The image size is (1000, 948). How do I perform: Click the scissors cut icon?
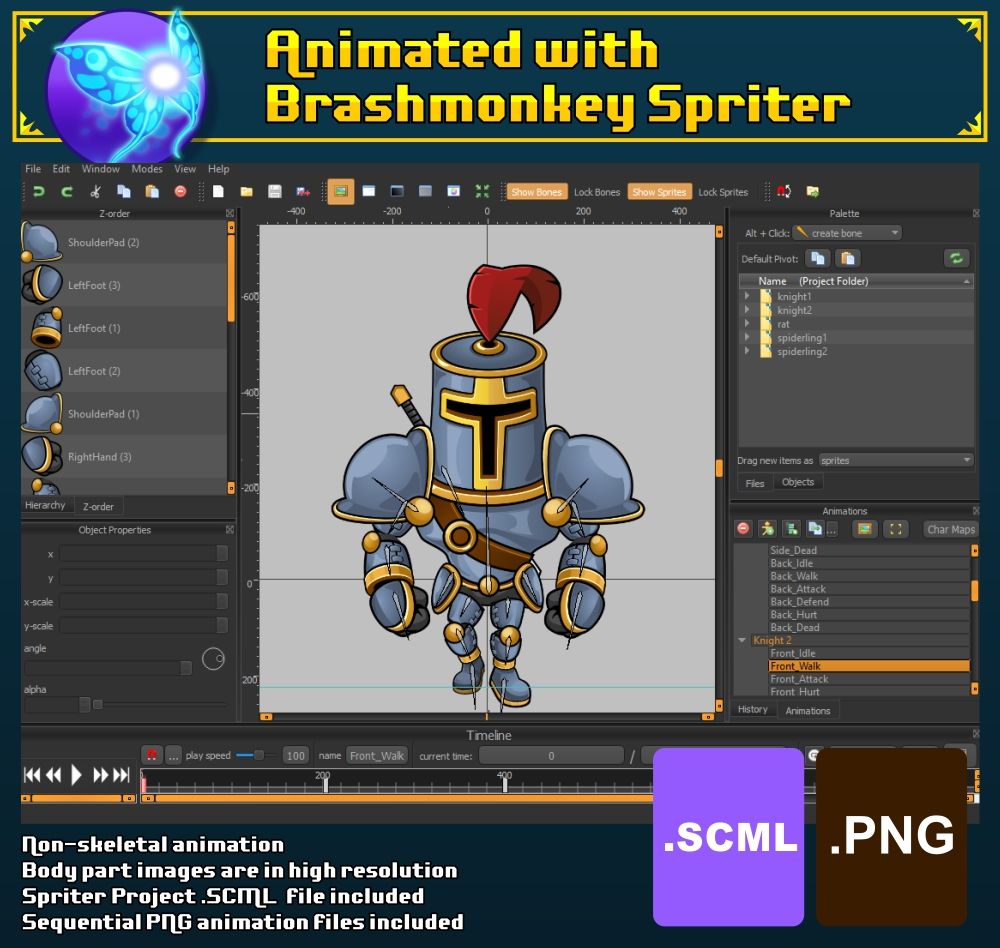(95, 192)
